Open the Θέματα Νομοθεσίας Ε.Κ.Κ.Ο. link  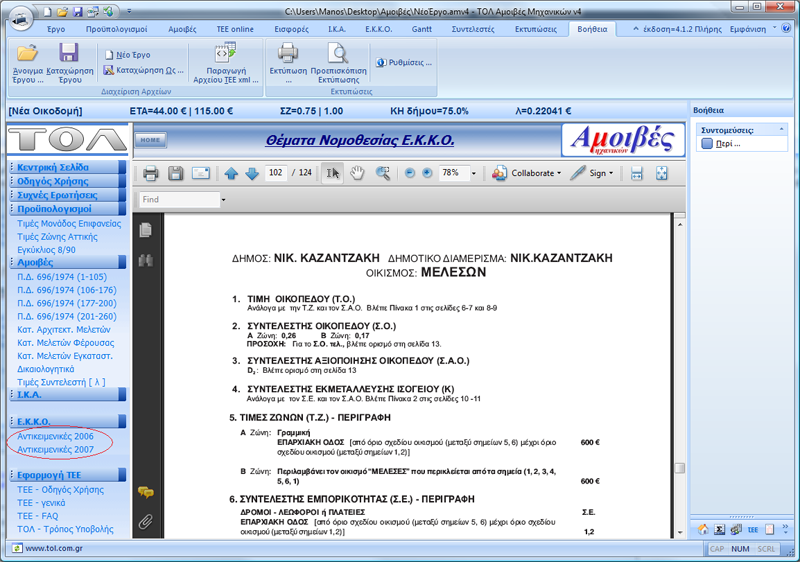click(360, 140)
